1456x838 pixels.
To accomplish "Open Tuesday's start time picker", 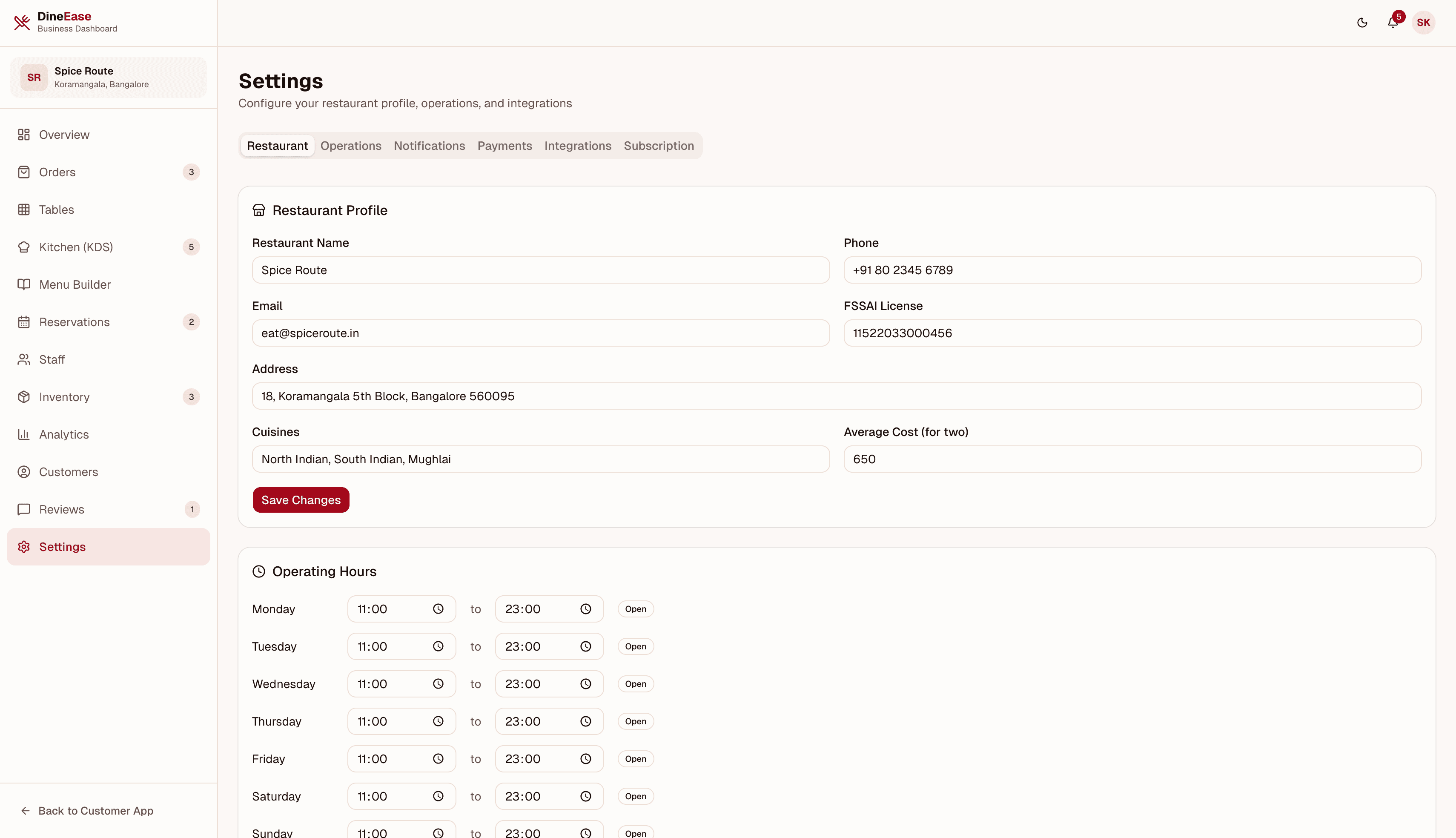I will coord(439,646).
